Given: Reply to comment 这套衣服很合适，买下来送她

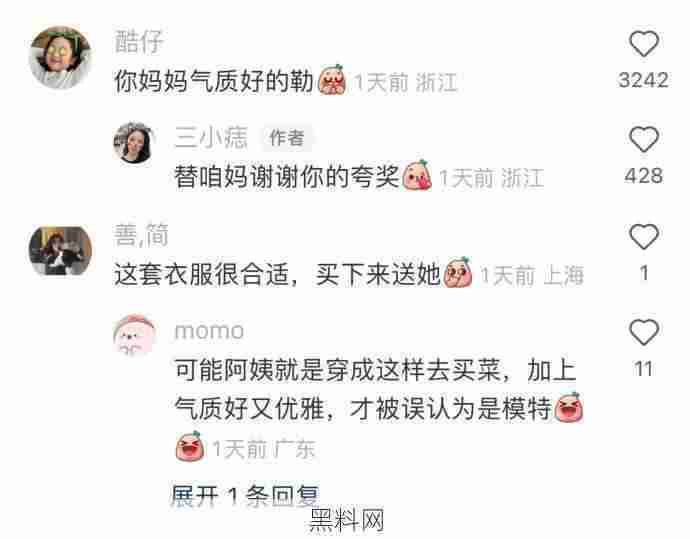Looking at the screenshot, I should click(x=277, y=274).
